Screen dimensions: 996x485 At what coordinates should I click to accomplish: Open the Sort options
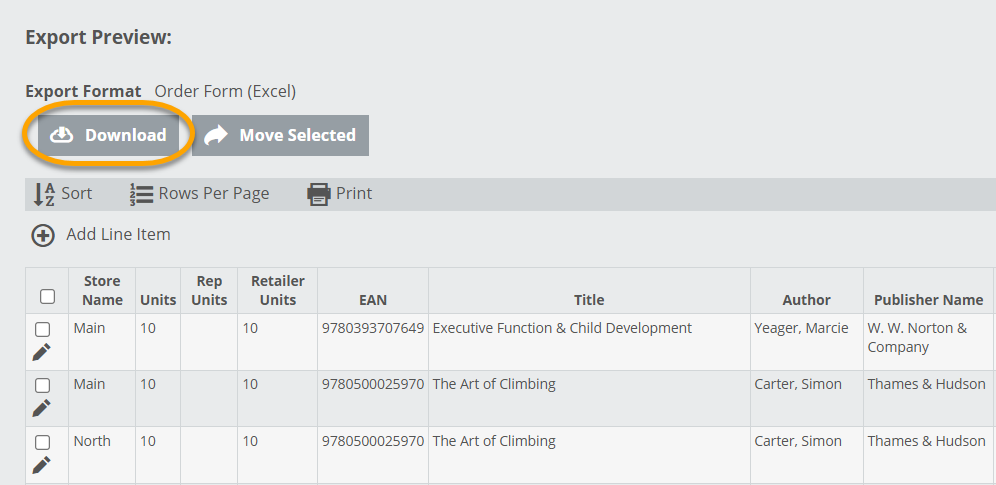pyautogui.click(x=76, y=194)
